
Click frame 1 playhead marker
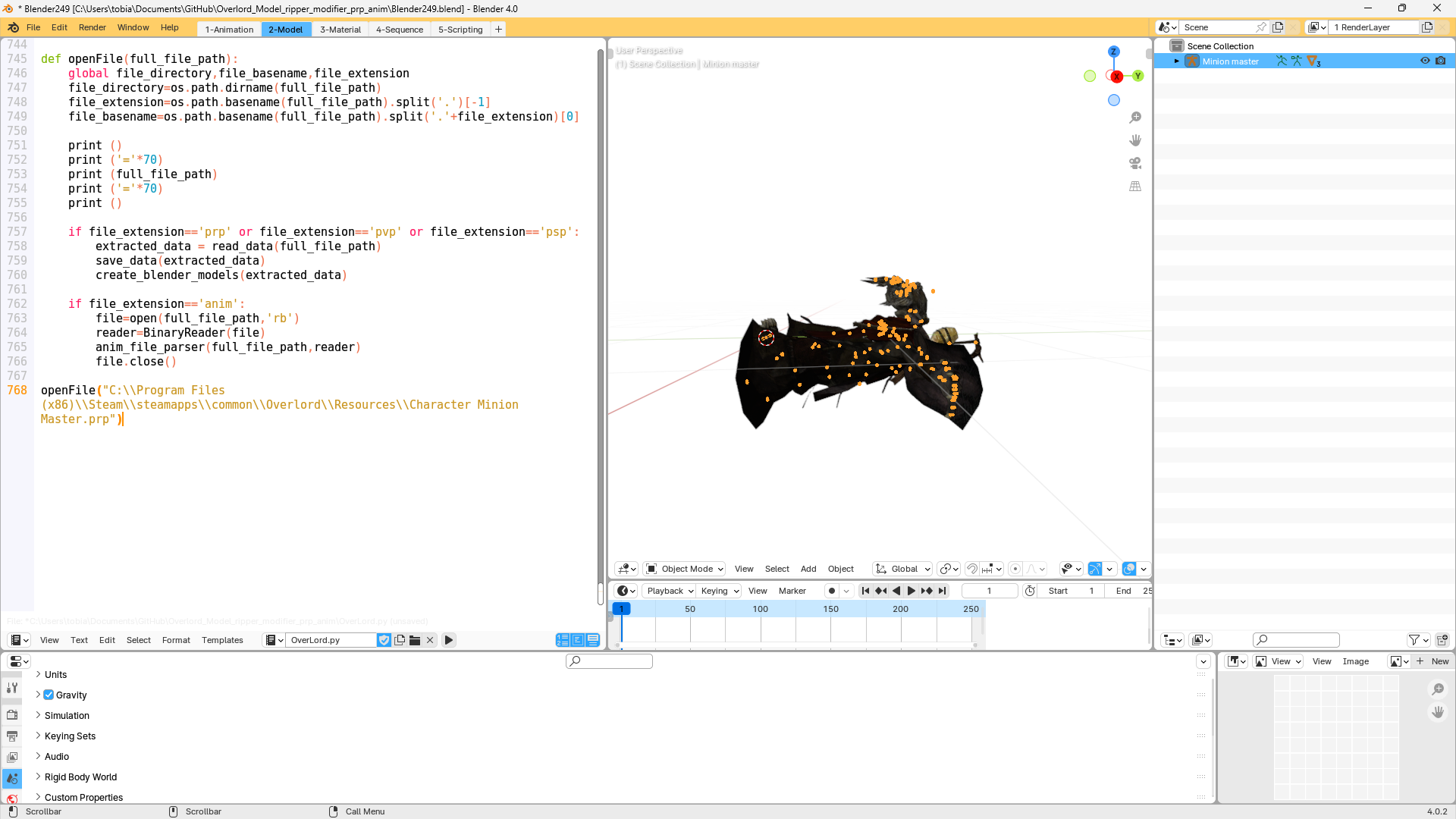[621, 609]
